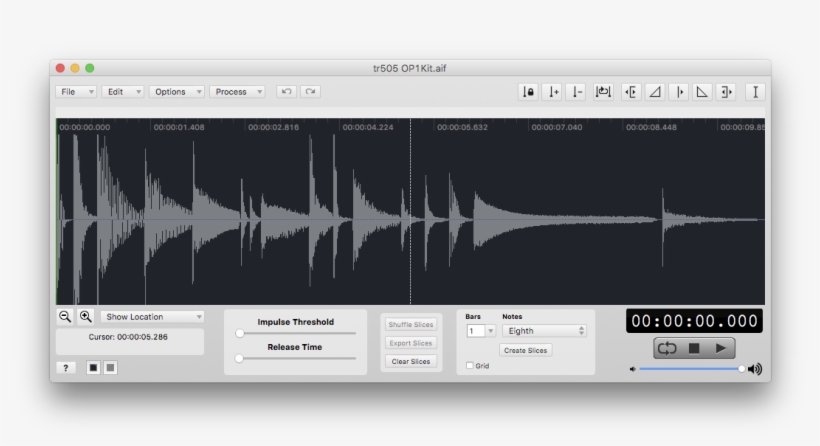820x446 pixels.
Task: Zoom out the waveform with magnifier minus
Action: coord(65,316)
